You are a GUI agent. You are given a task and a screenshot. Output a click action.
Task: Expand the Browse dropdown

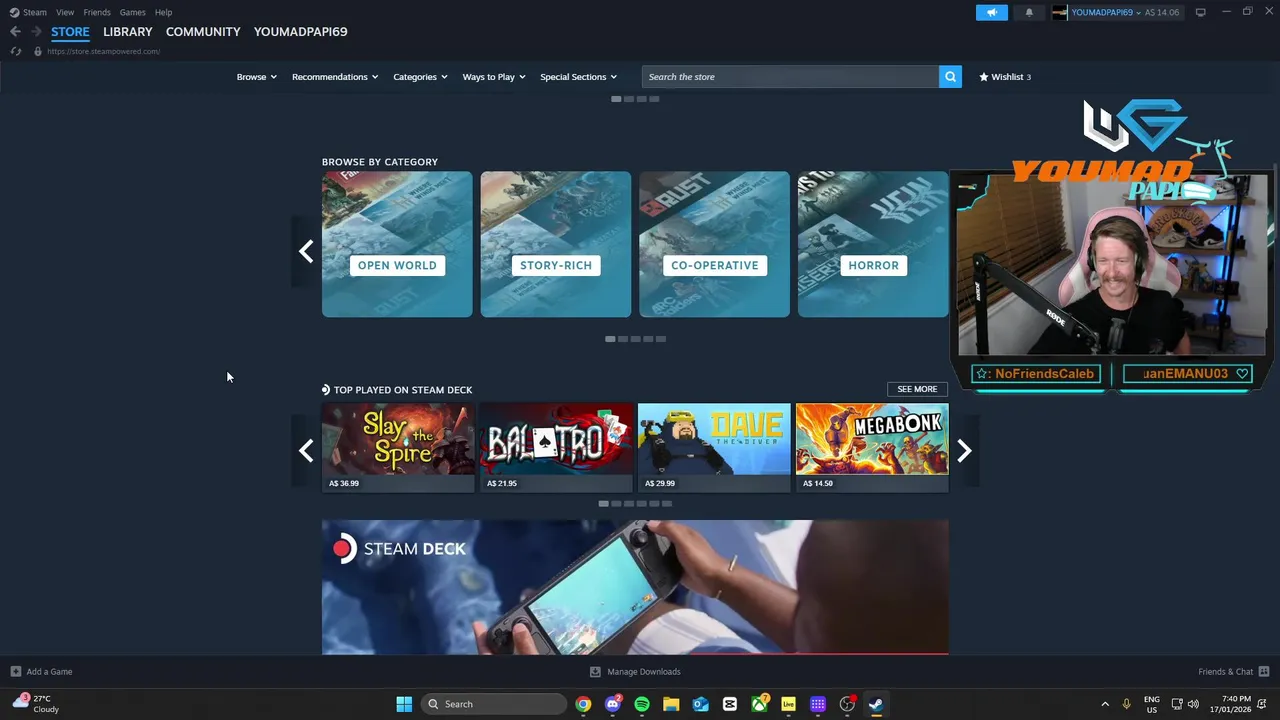pos(256,77)
